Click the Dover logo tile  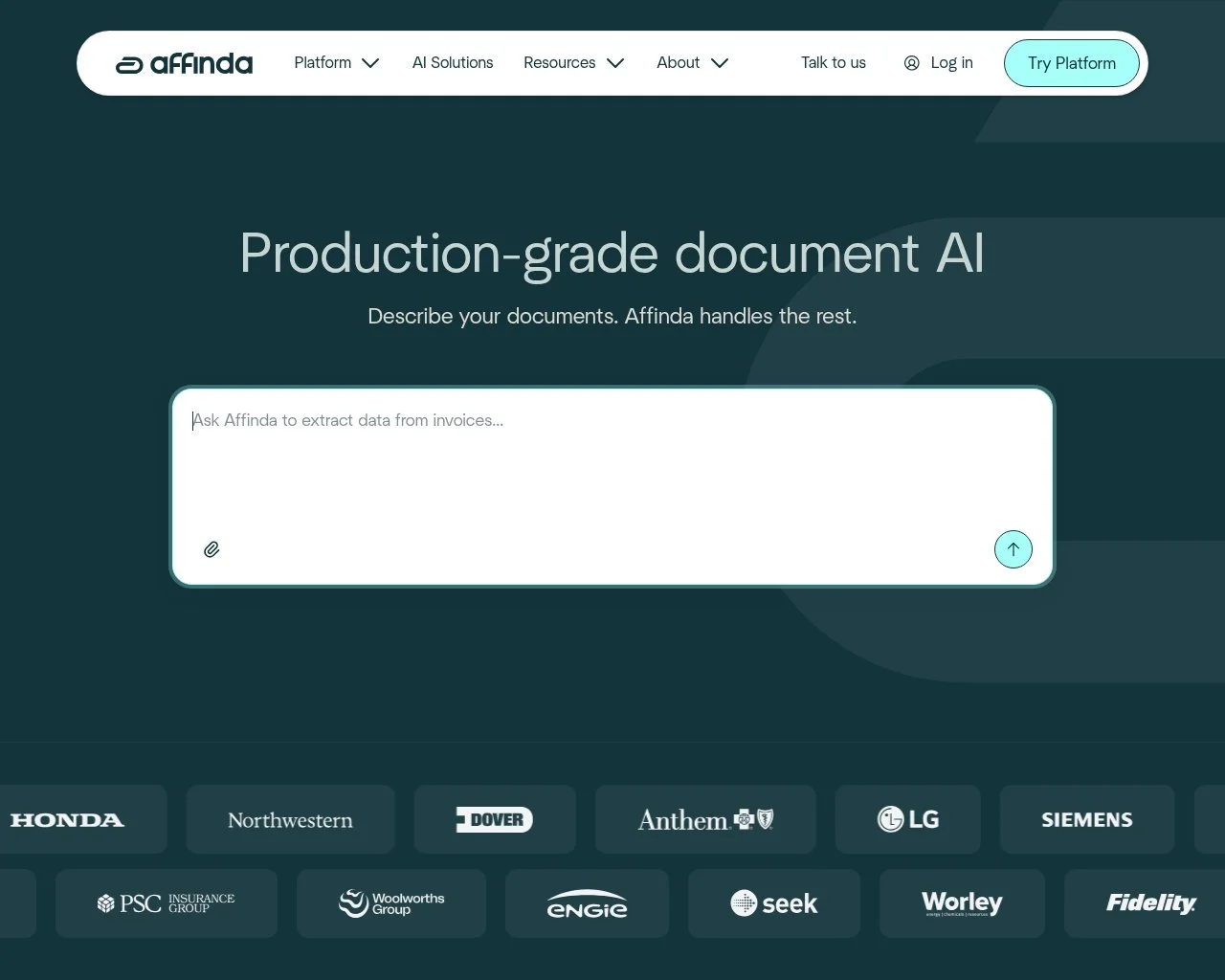(x=495, y=819)
